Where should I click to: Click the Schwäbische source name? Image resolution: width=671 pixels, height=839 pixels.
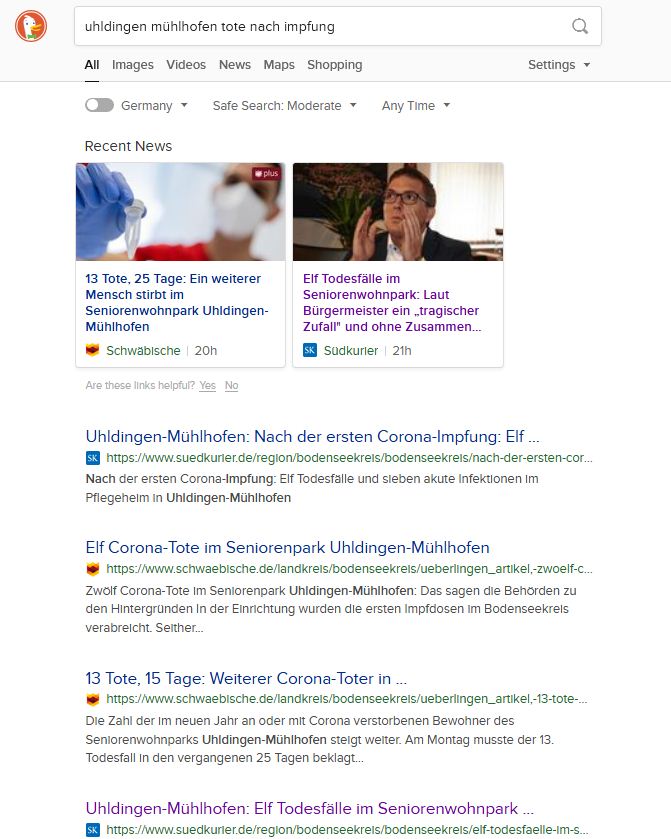click(x=143, y=350)
